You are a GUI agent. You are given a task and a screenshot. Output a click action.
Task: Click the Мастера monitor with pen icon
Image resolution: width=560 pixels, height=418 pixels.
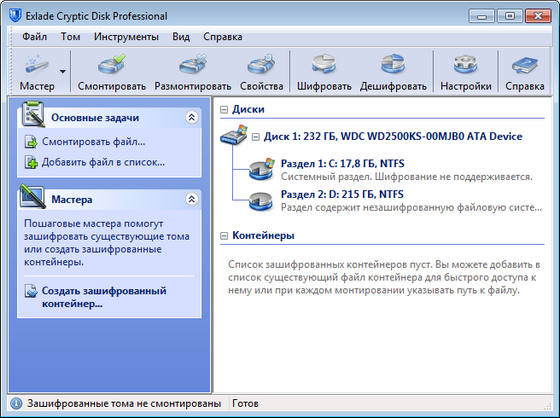click(x=33, y=196)
